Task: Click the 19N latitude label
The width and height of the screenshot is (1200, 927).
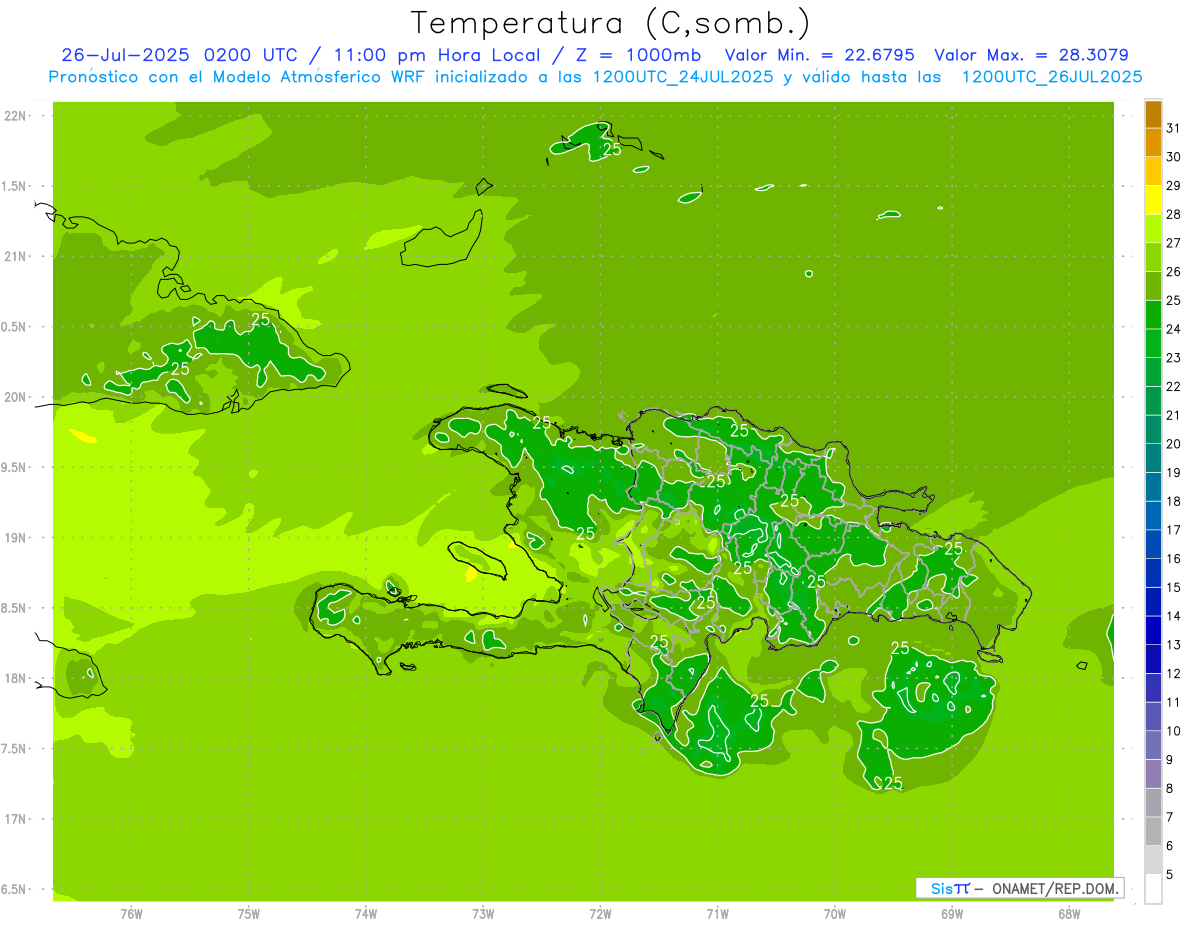Action: pyautogui.click(x=16, y=538)
